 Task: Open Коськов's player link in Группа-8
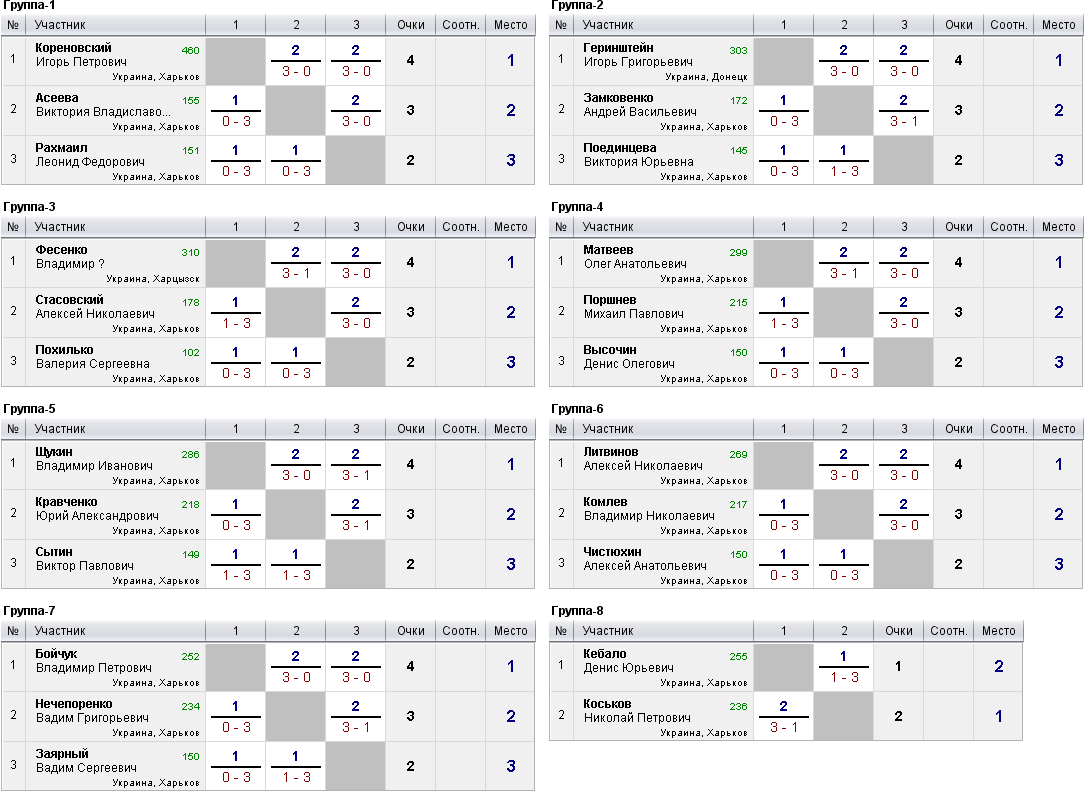click(607, 704)
